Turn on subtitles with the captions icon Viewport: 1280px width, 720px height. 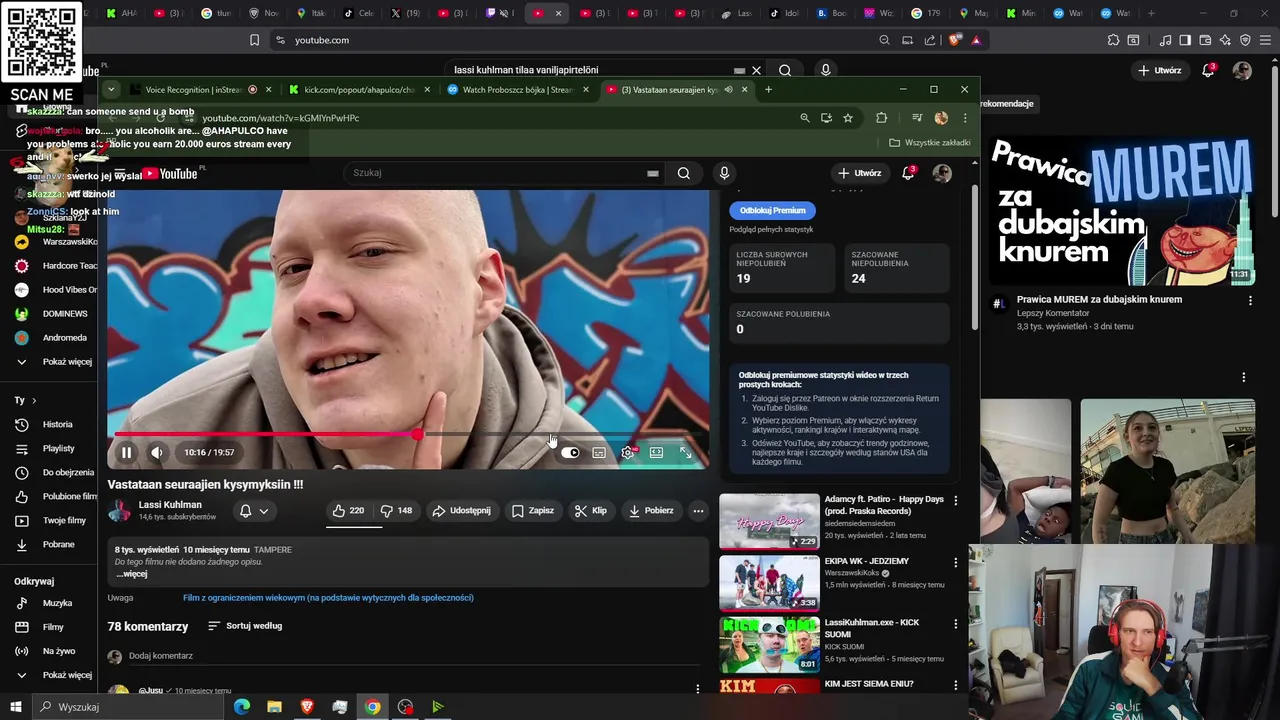tap(599, 453)
